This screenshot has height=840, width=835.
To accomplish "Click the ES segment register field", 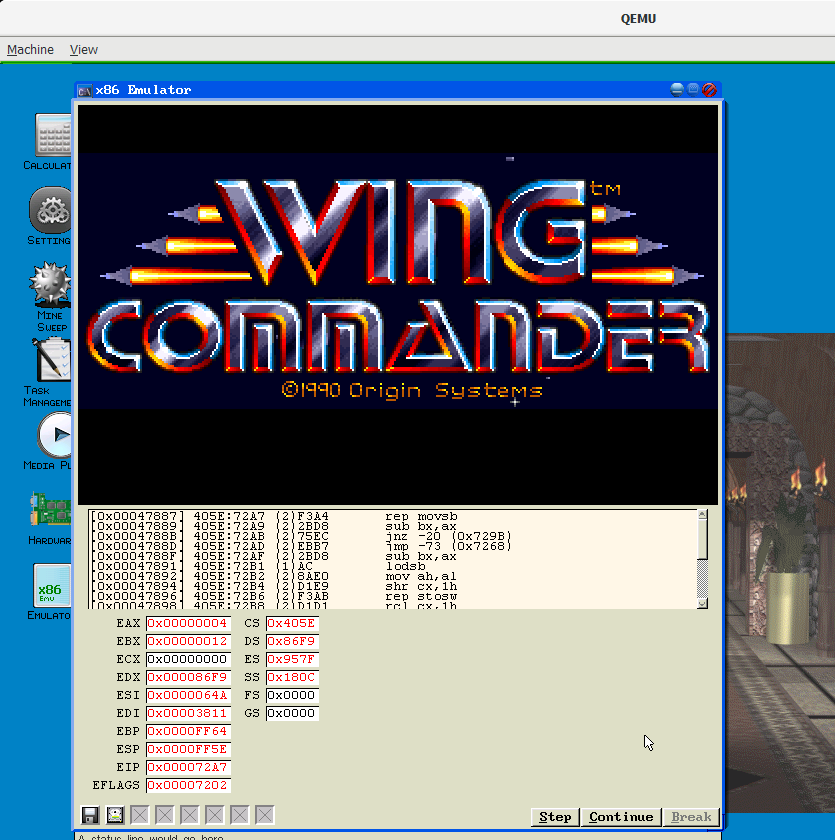I will pyautogui.click(x=292, y=659).
